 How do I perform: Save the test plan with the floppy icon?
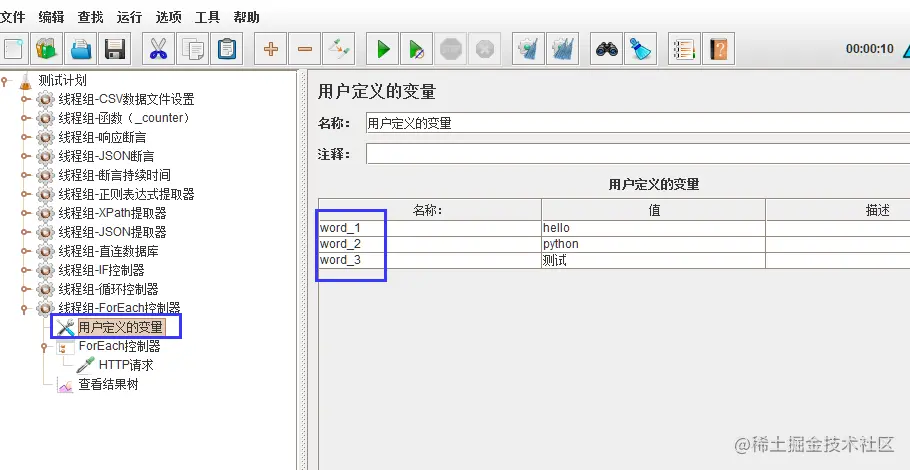click(114, 49)
